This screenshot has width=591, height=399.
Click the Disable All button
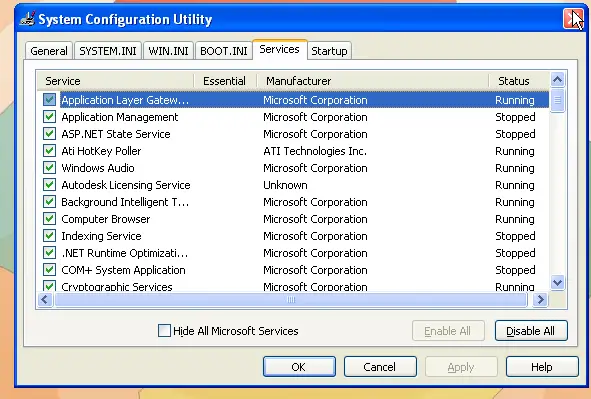tap(531, 331)
